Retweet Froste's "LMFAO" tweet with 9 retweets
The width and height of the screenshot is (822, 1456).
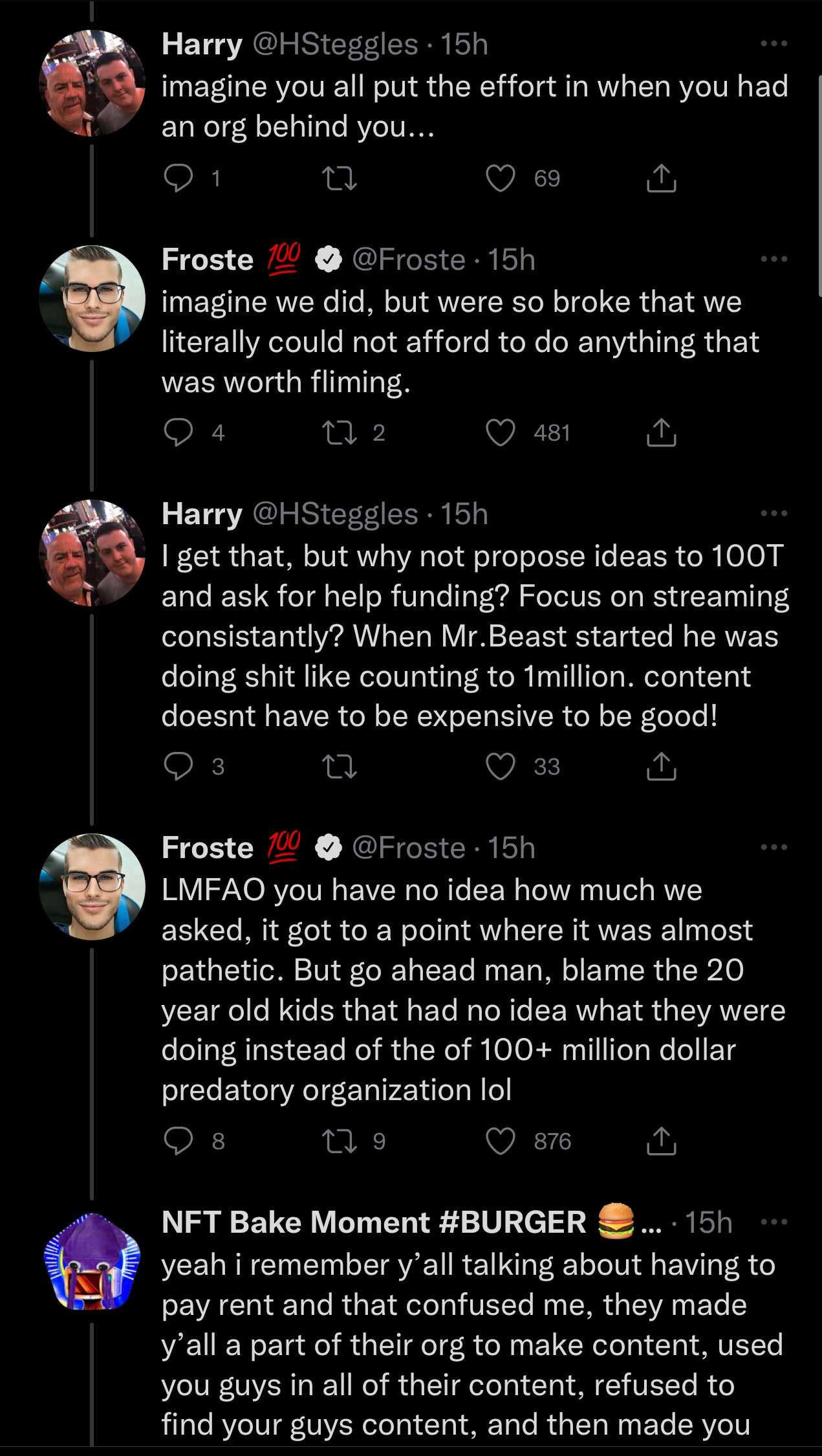[340, 1141]
